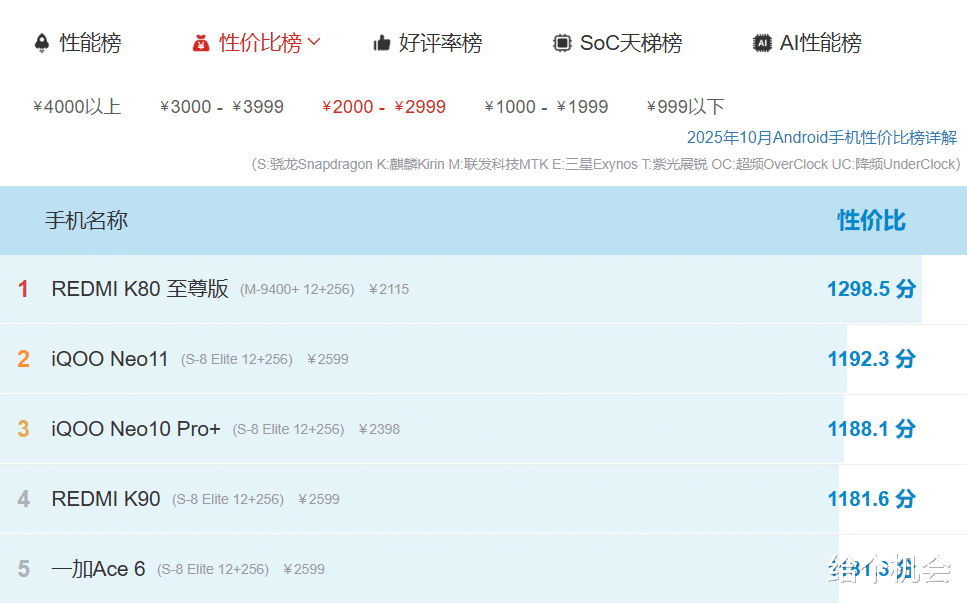The height and width of the screenshot is (604, 967).
Task: Click the rocket icon beside 性能榜
Action: [x=41, y=43]
